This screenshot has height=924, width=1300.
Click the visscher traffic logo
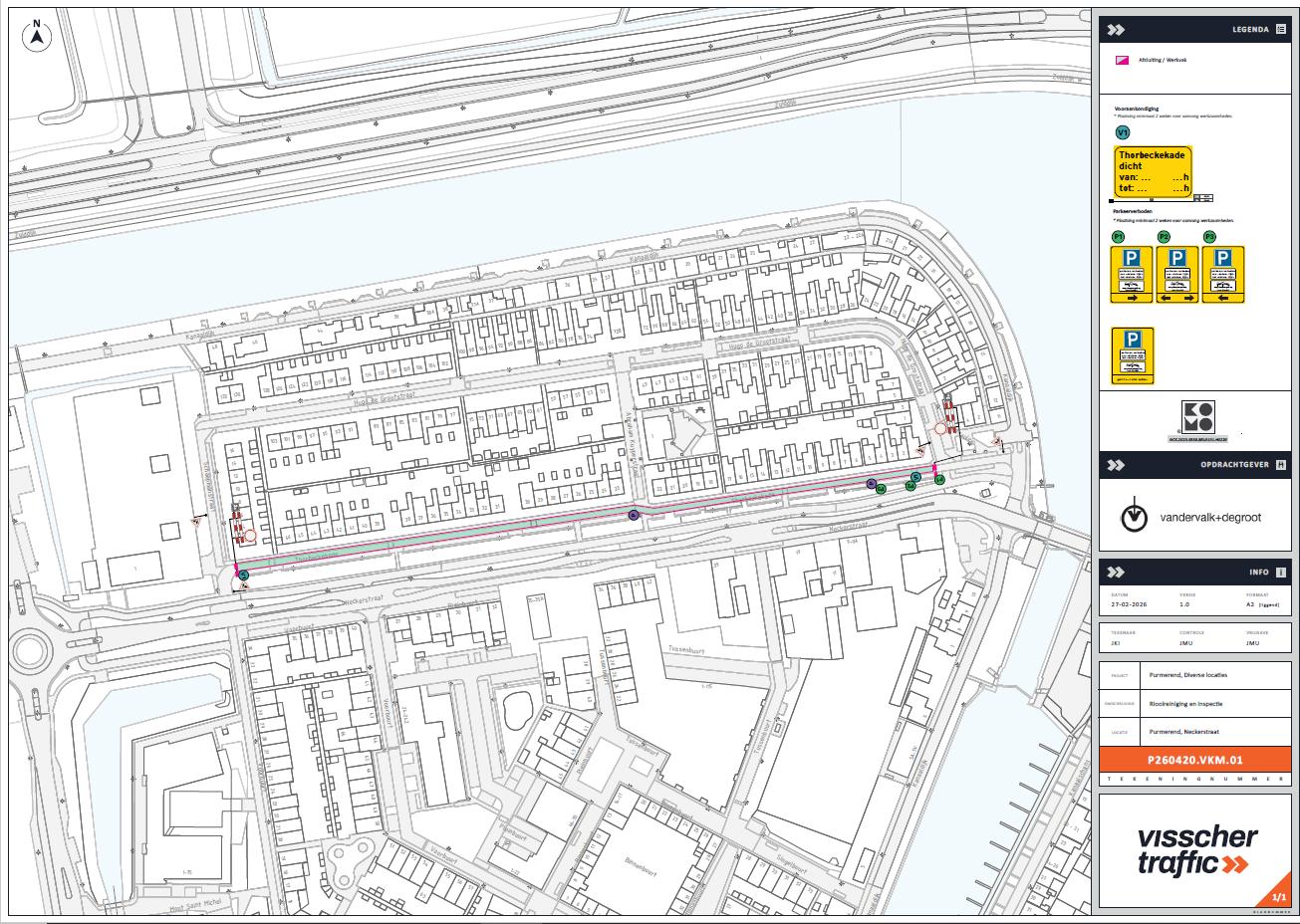pyautogui.click(x=1195, y=851)
